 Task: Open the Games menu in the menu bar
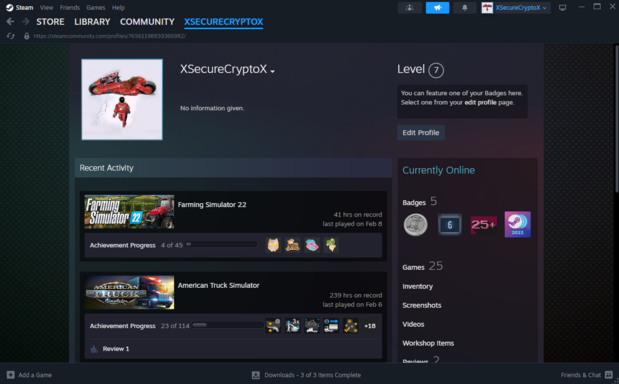(96, 7)
